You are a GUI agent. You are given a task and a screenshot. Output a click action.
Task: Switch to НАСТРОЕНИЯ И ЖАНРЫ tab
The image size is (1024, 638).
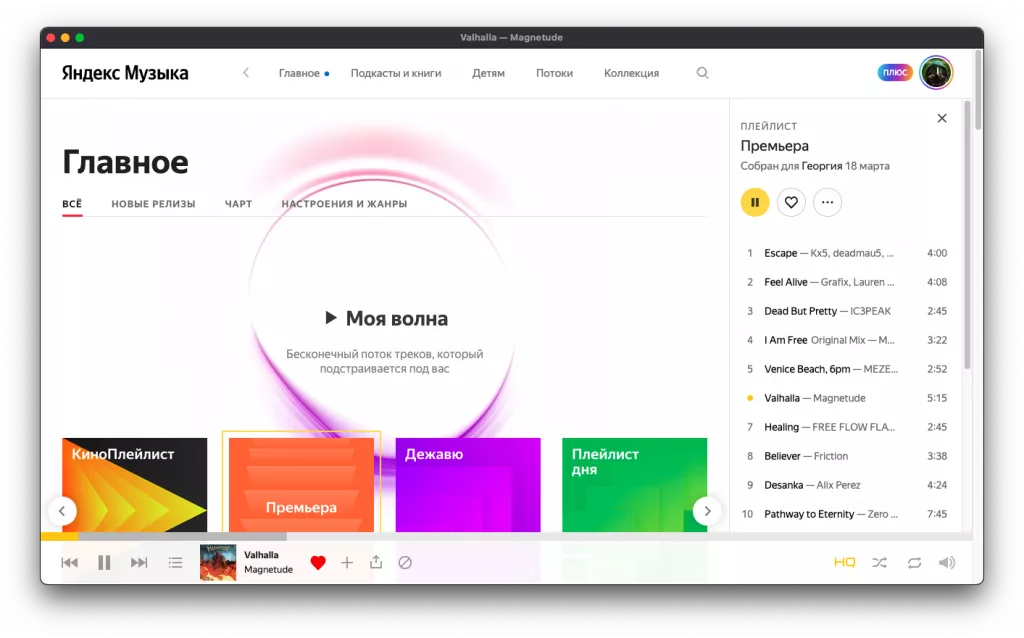(344, 204)
